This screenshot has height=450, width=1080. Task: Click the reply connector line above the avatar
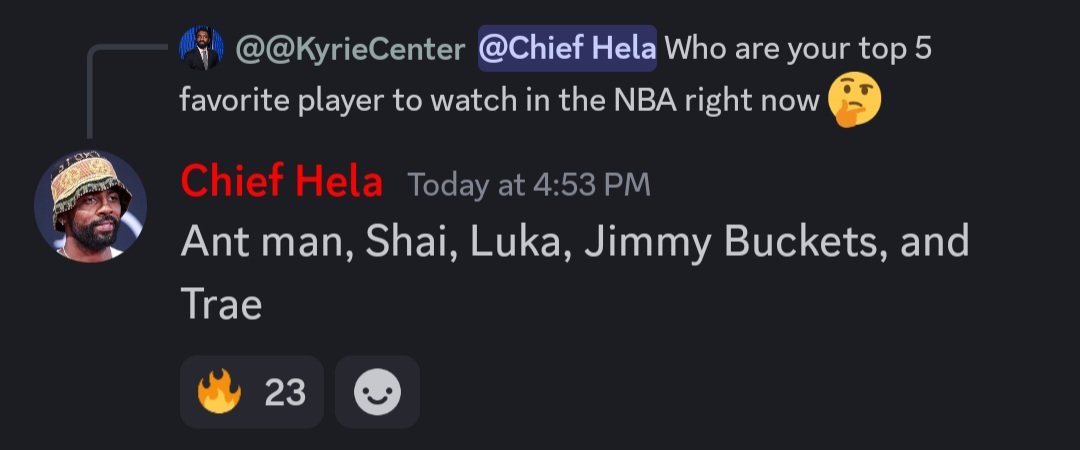[x=89, y=90]
